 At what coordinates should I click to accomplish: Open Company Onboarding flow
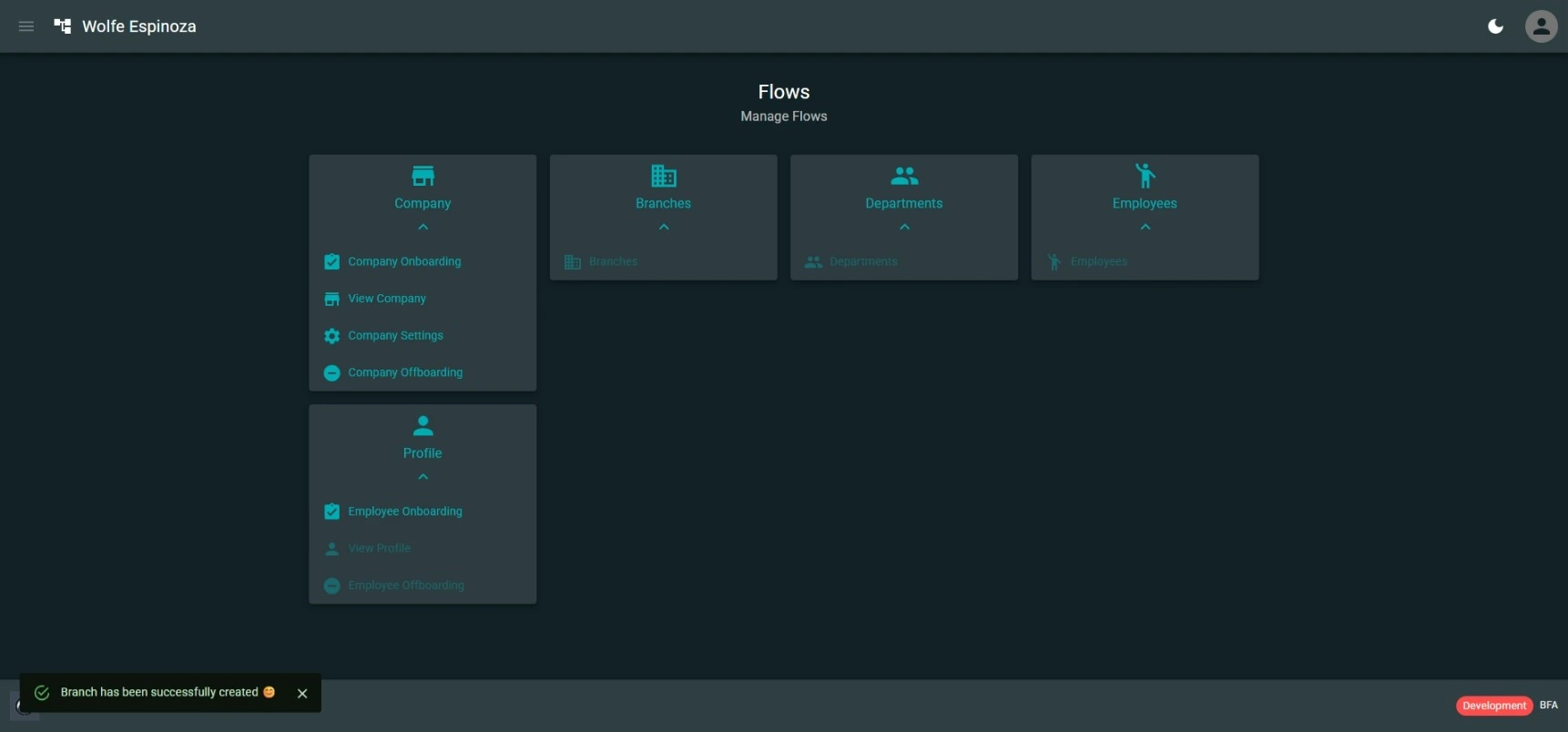click(404, 262)
